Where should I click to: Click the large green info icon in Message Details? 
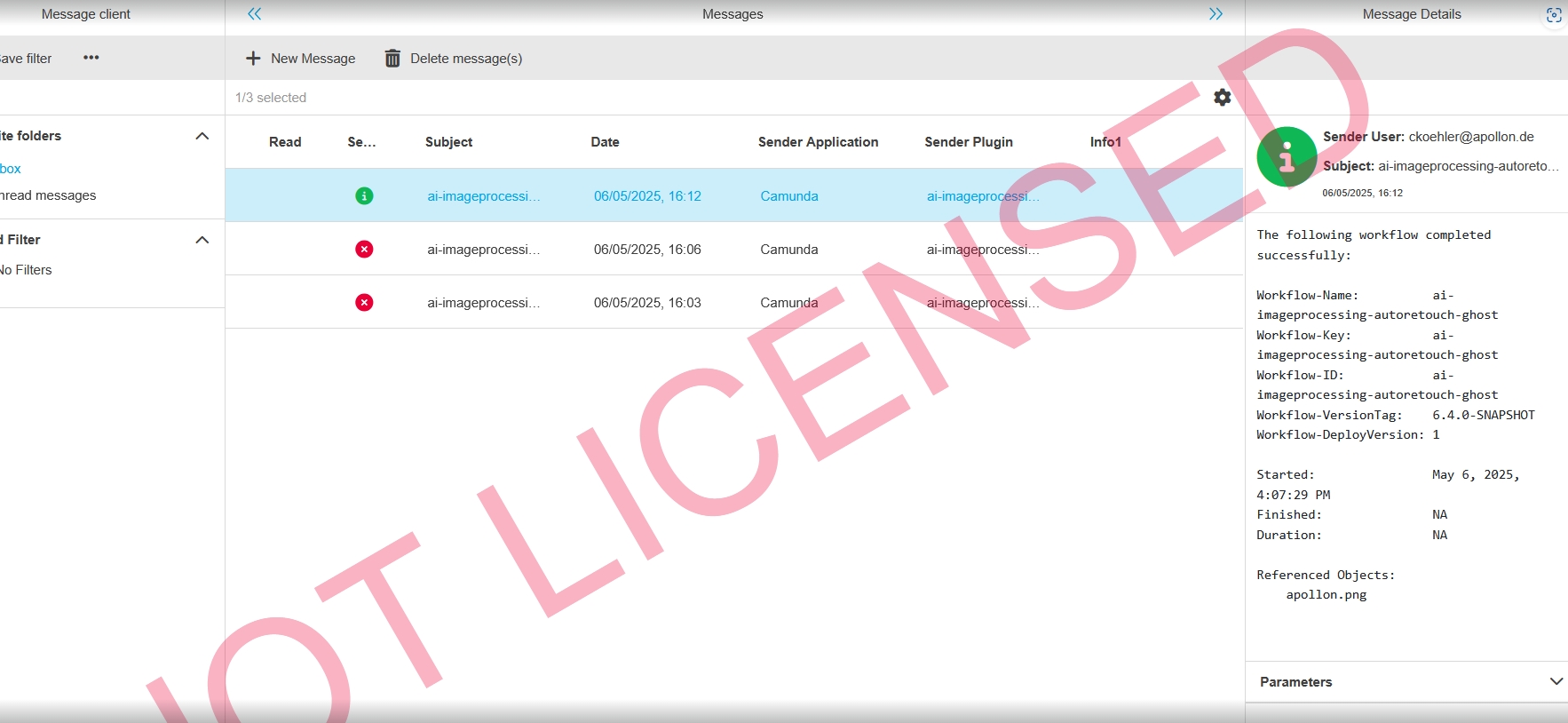tap(1287, 157)
